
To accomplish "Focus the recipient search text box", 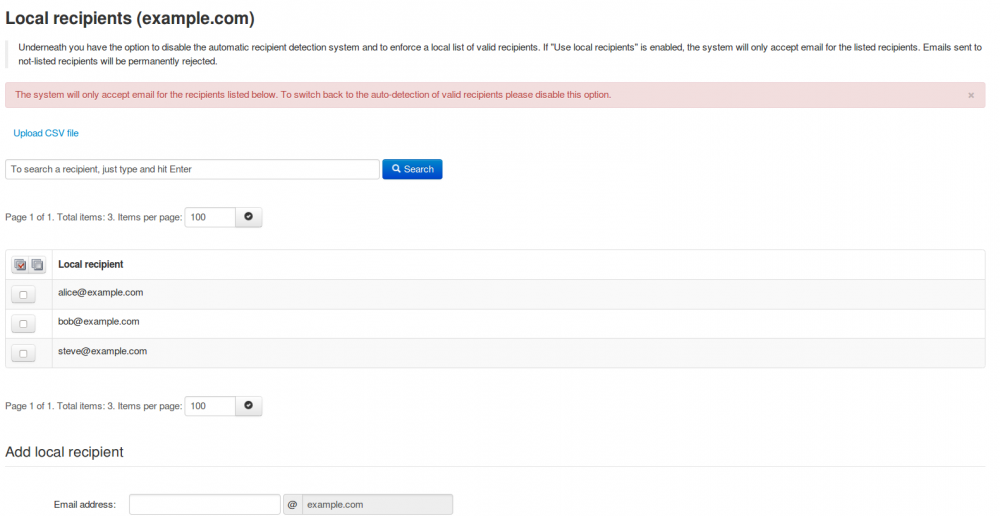I will click(x=192, y=169).
